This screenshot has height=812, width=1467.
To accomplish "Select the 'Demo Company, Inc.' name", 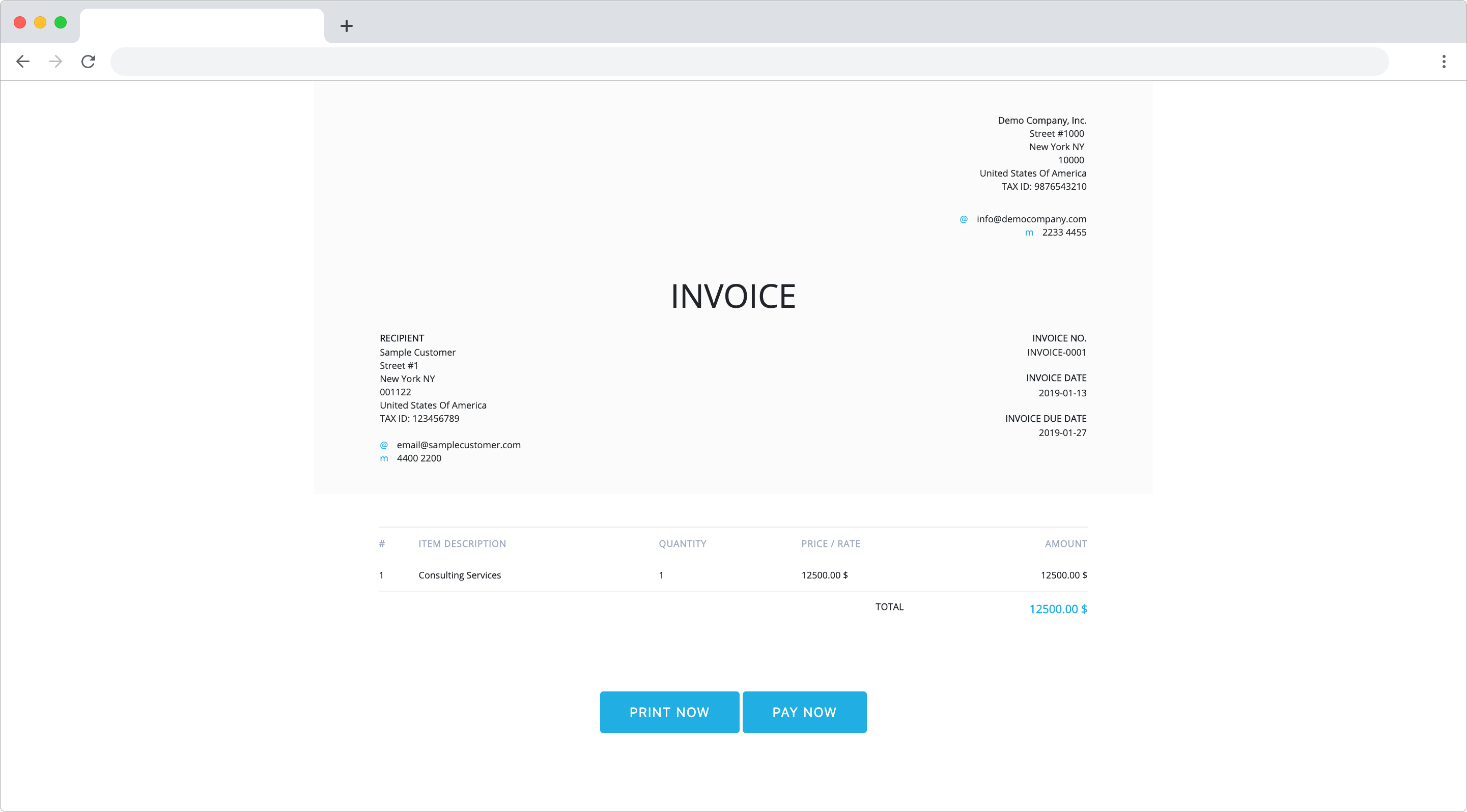I will [1042, 121].
